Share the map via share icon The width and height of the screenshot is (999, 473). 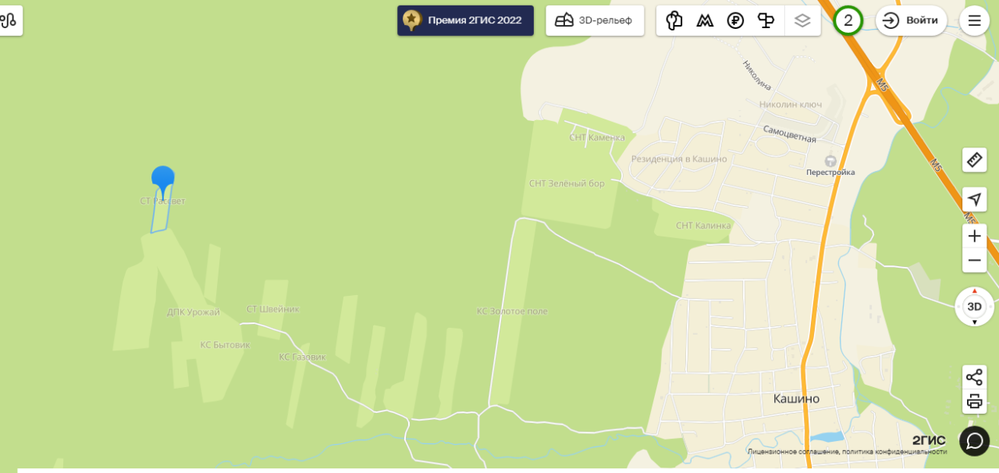click(x=974, y=377)
